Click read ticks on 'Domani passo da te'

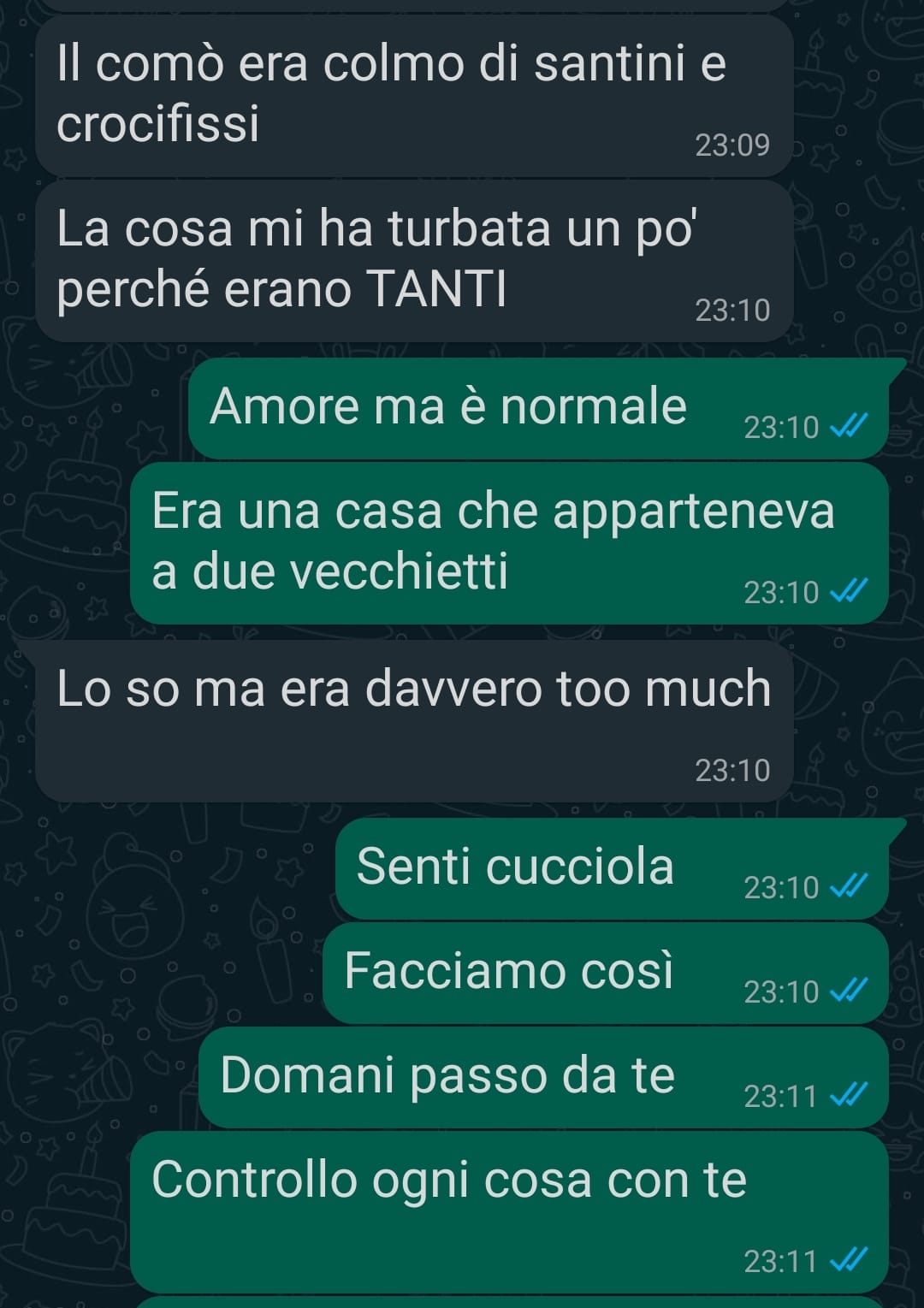point(850,1094)
